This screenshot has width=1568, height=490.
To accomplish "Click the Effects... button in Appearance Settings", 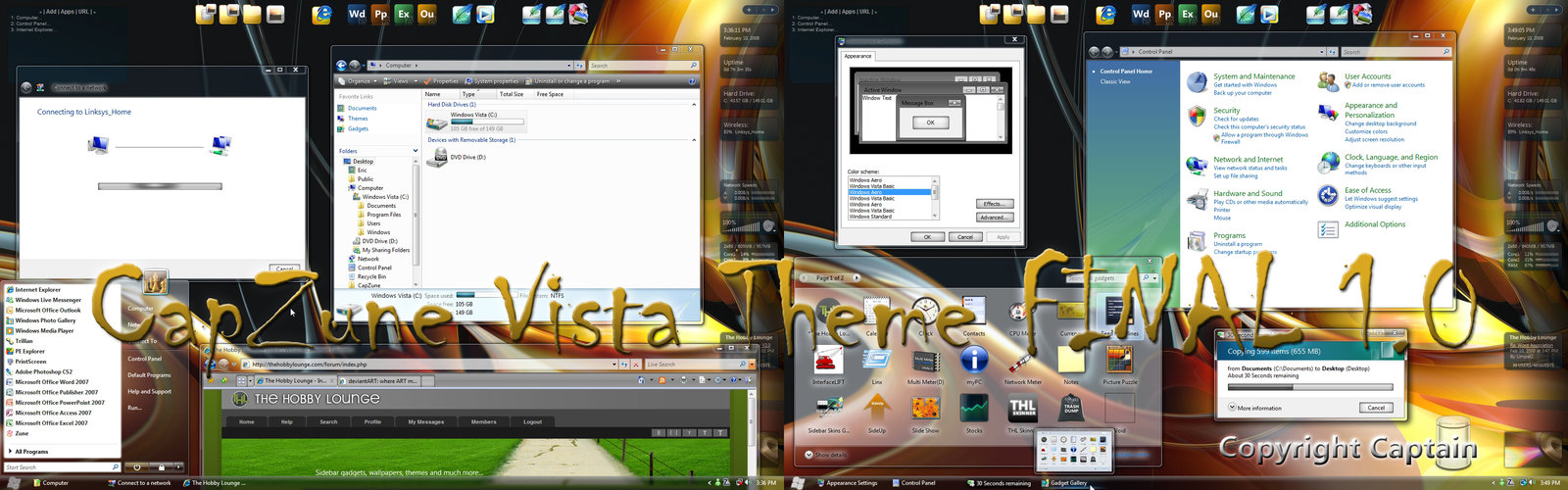I will coord(993,204).
